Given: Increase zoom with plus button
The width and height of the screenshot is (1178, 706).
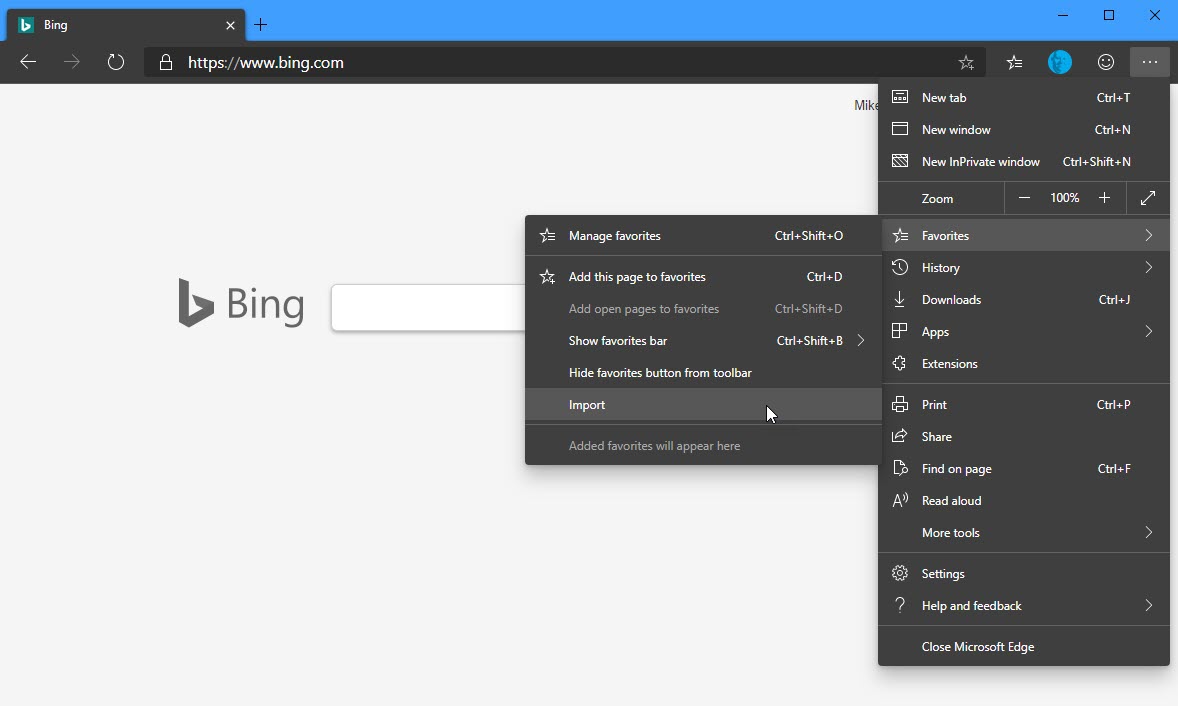Looking at the screenshot, I should tap(1104, 198).
